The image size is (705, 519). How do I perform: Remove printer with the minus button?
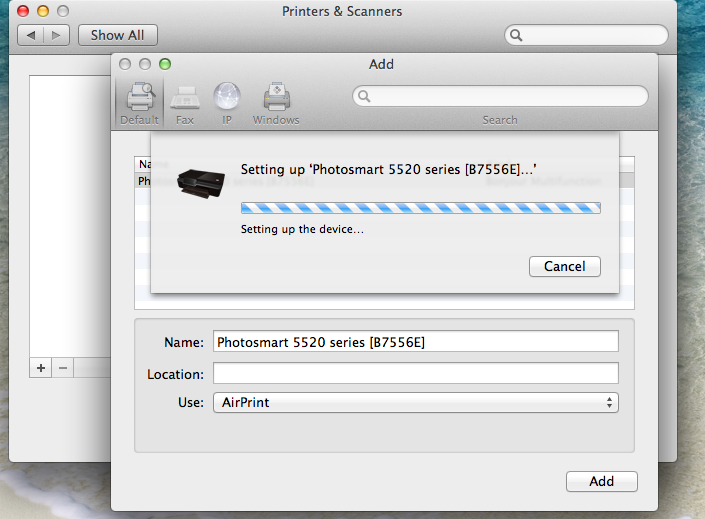(x=63, y=368)
